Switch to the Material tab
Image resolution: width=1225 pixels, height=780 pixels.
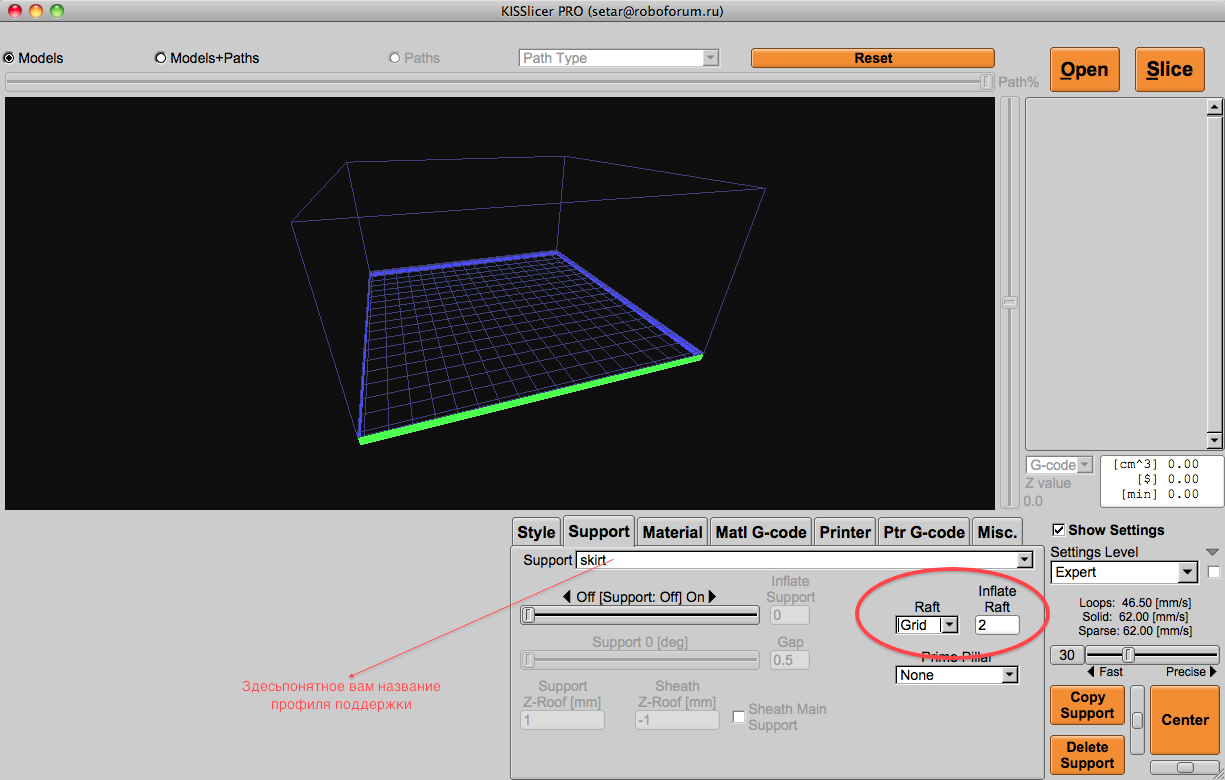point(673,532)
